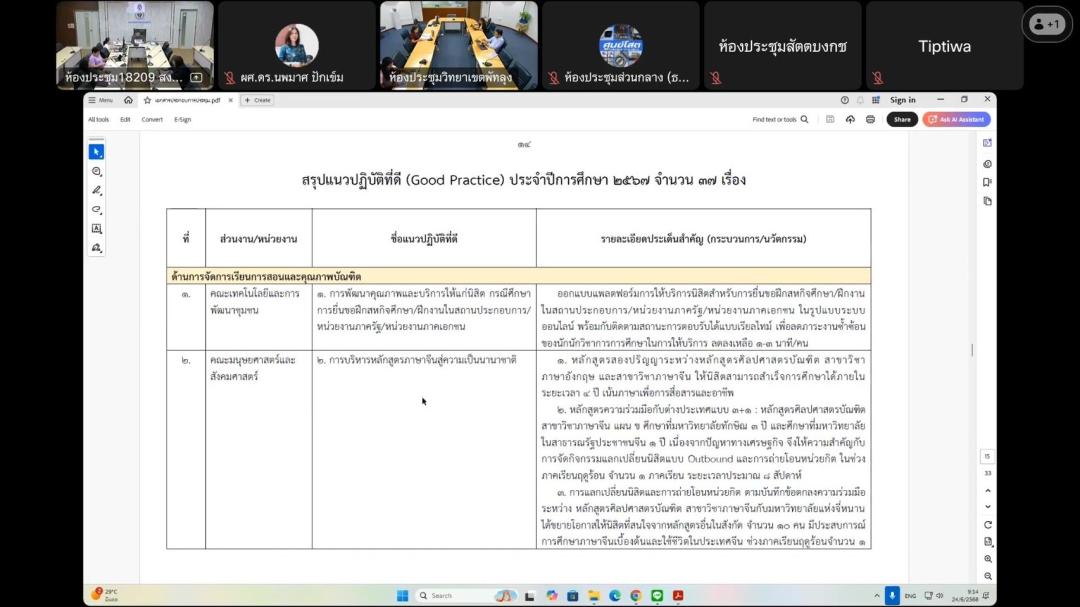The image size is (1080, 607).
Task: Select participant tile ห้องประชุม18209
Action: [x=135, y=45]
